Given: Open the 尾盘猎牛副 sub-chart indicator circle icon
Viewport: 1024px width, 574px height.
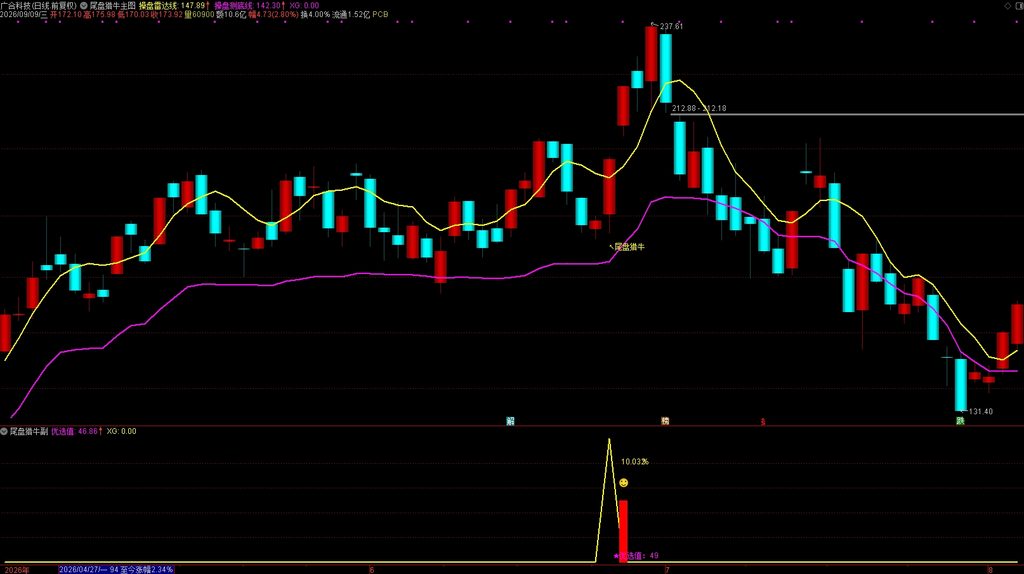Looking at the screenshot, I should pos(4,432).
